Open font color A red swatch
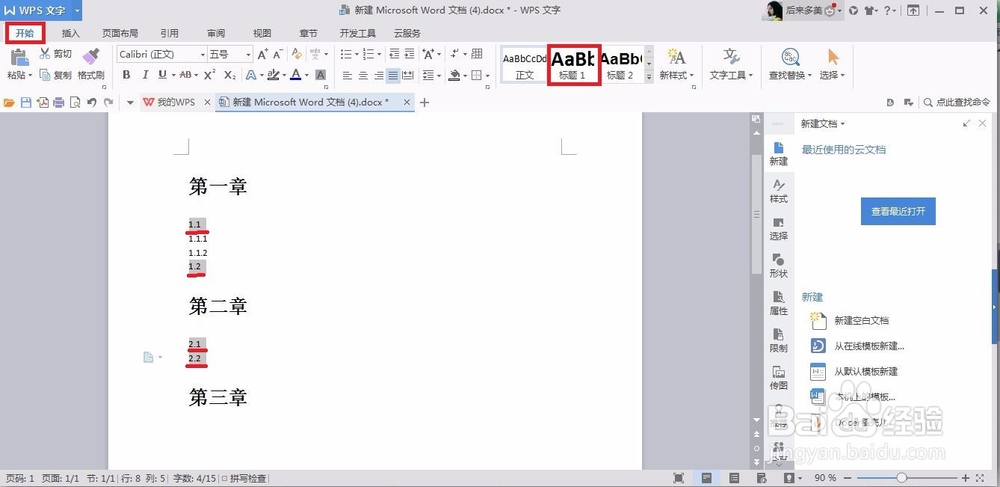Screen dimensions: 1000x487 pyautogui.click(x=295, y=75)
